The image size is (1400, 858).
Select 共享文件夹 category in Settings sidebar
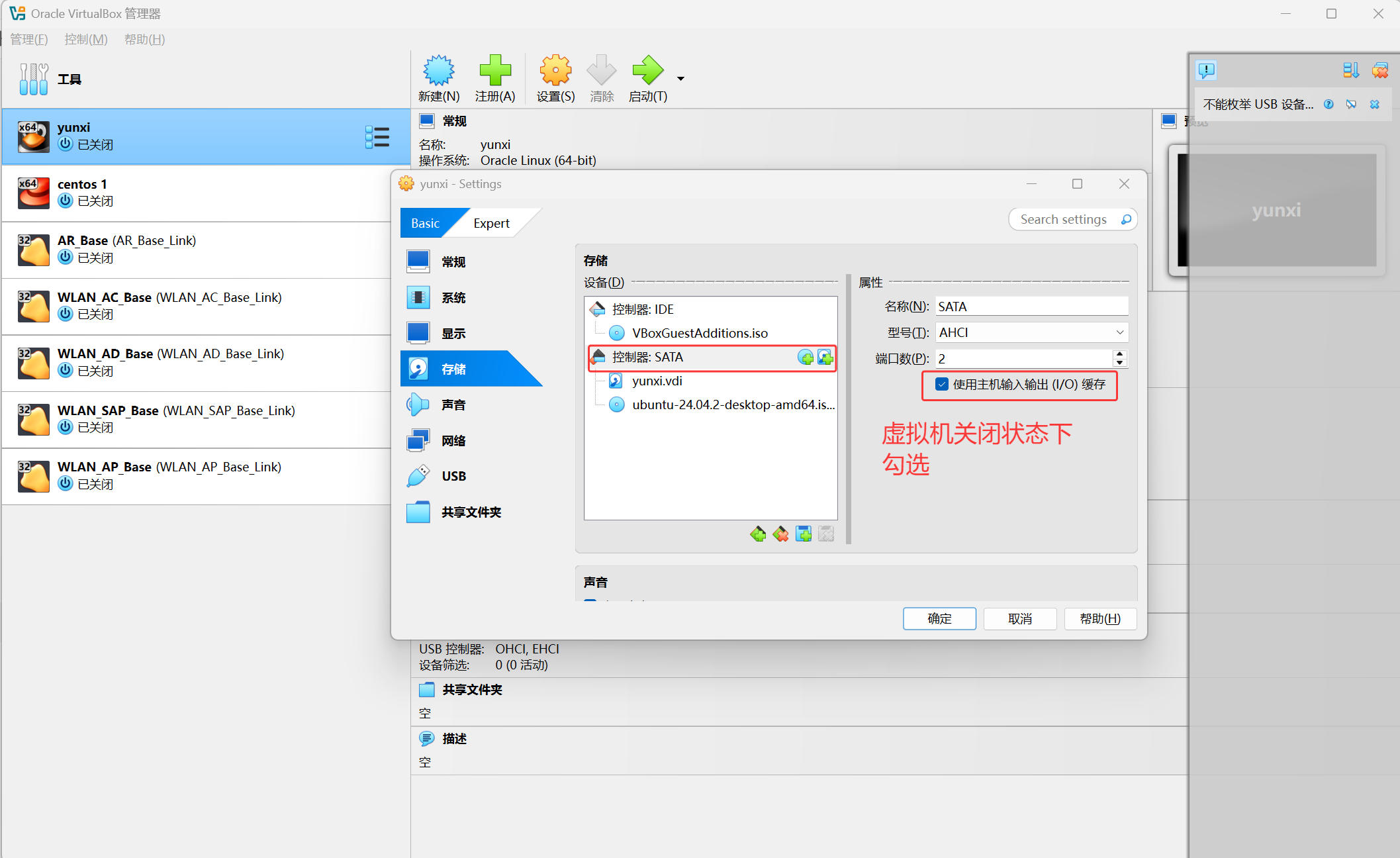coord(470,512)
